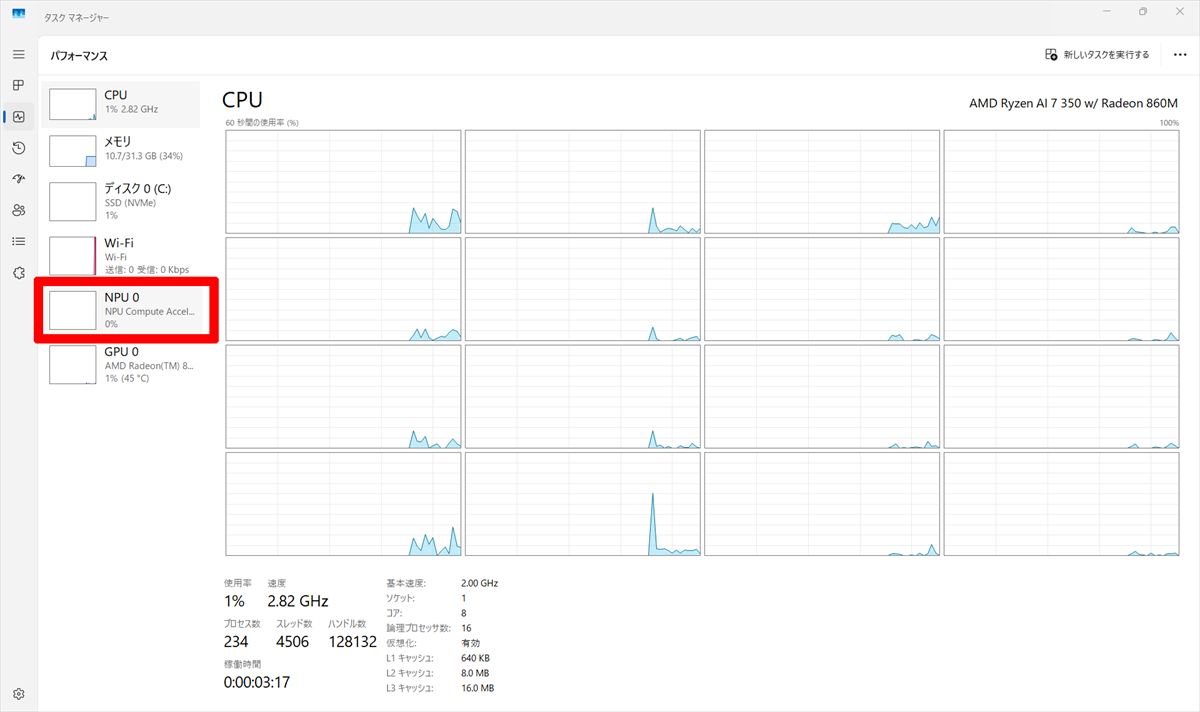
Task: Open the Details page icon
Action: pos(19,241)
